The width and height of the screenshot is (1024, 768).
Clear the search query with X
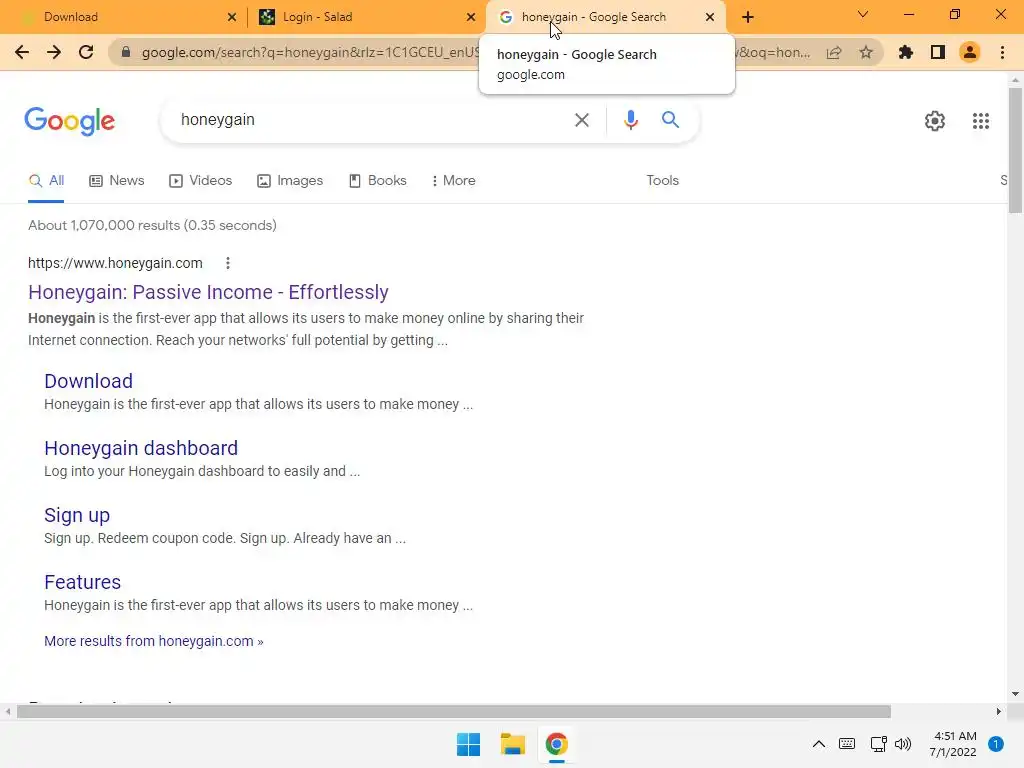point(581,120)
